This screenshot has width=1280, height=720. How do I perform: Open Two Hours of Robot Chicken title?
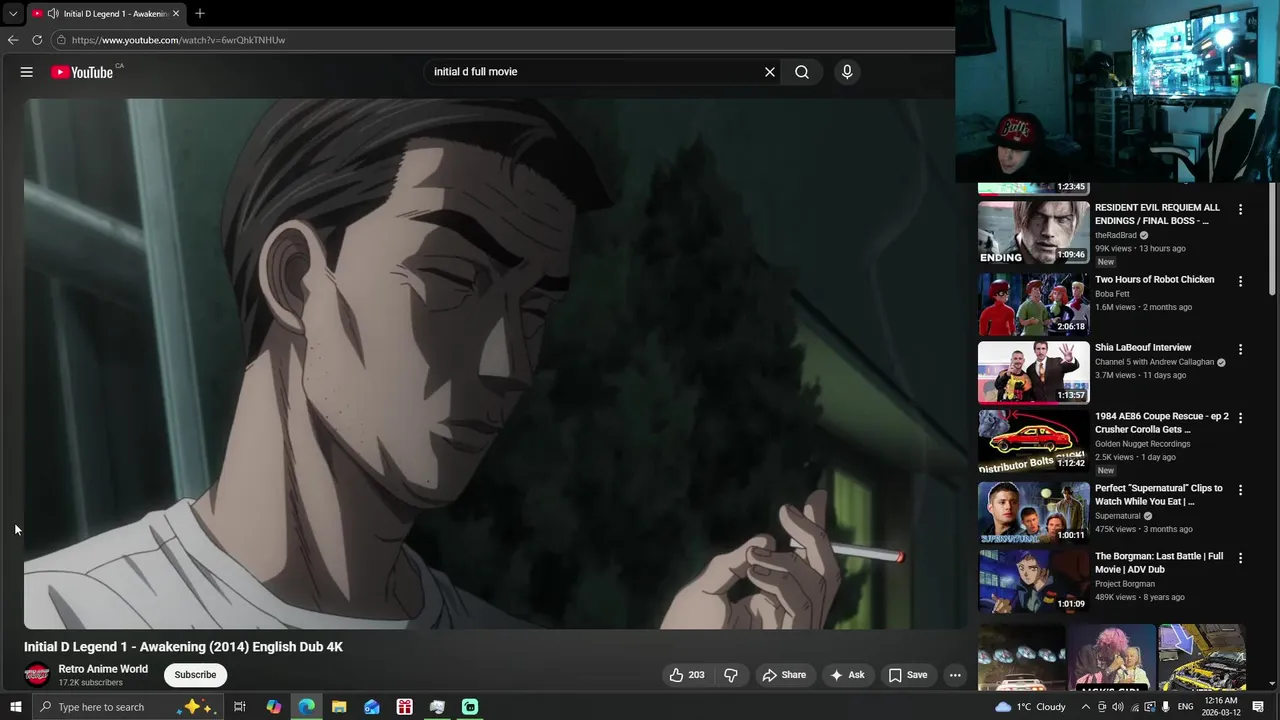1154,280
